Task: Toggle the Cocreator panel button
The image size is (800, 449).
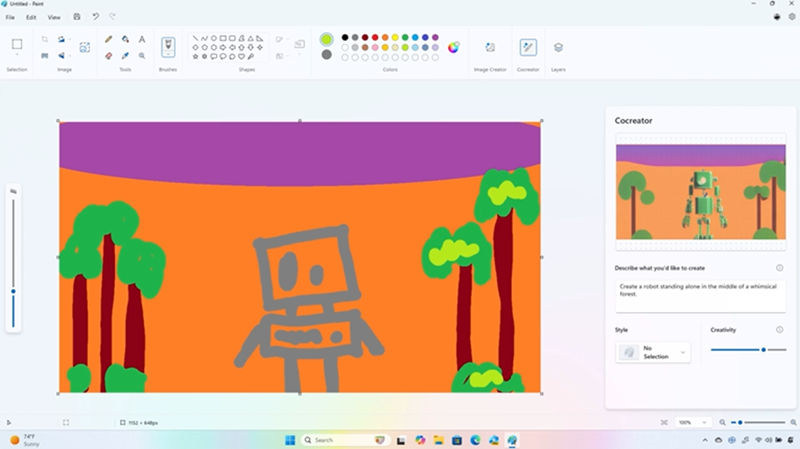Action: coord(528,47)
